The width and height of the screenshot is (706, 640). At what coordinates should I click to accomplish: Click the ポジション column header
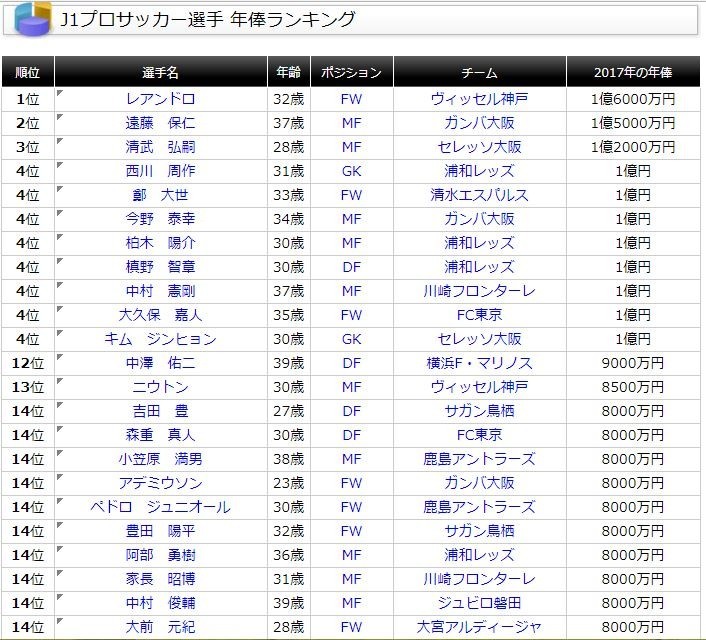pos(352,72)
